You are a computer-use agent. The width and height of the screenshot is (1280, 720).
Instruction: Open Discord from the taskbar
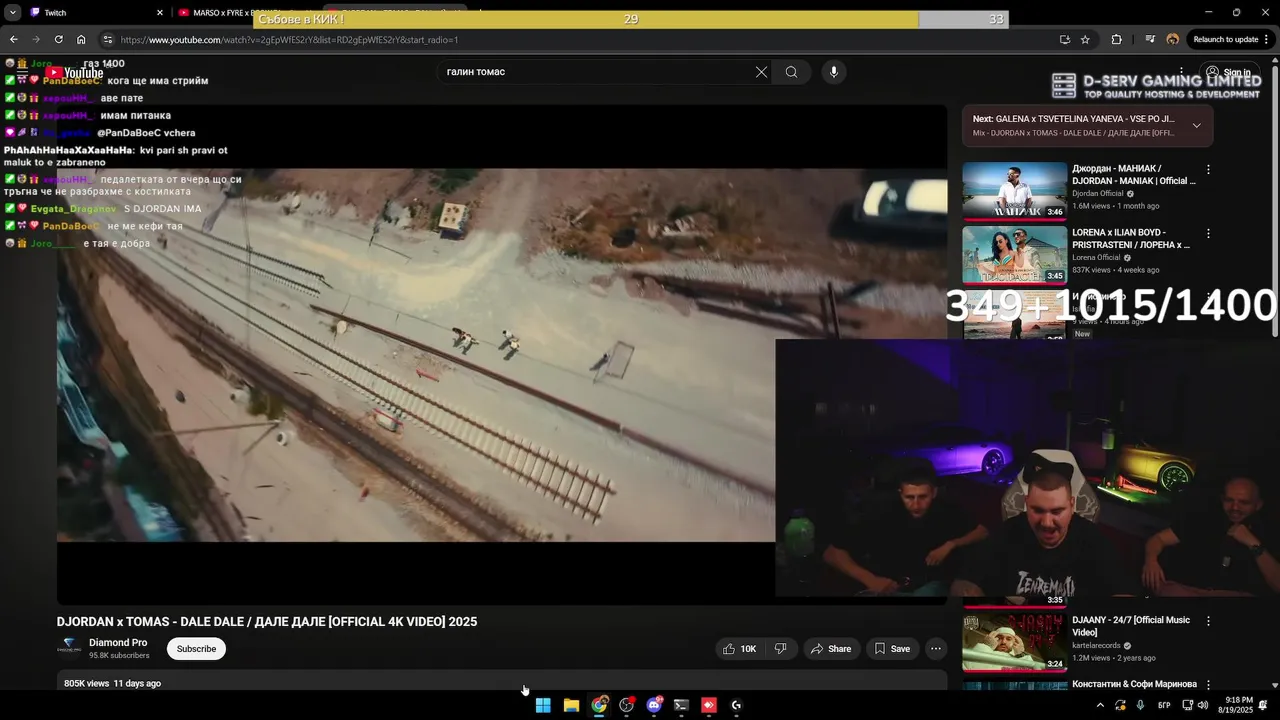tap(654, 705)
